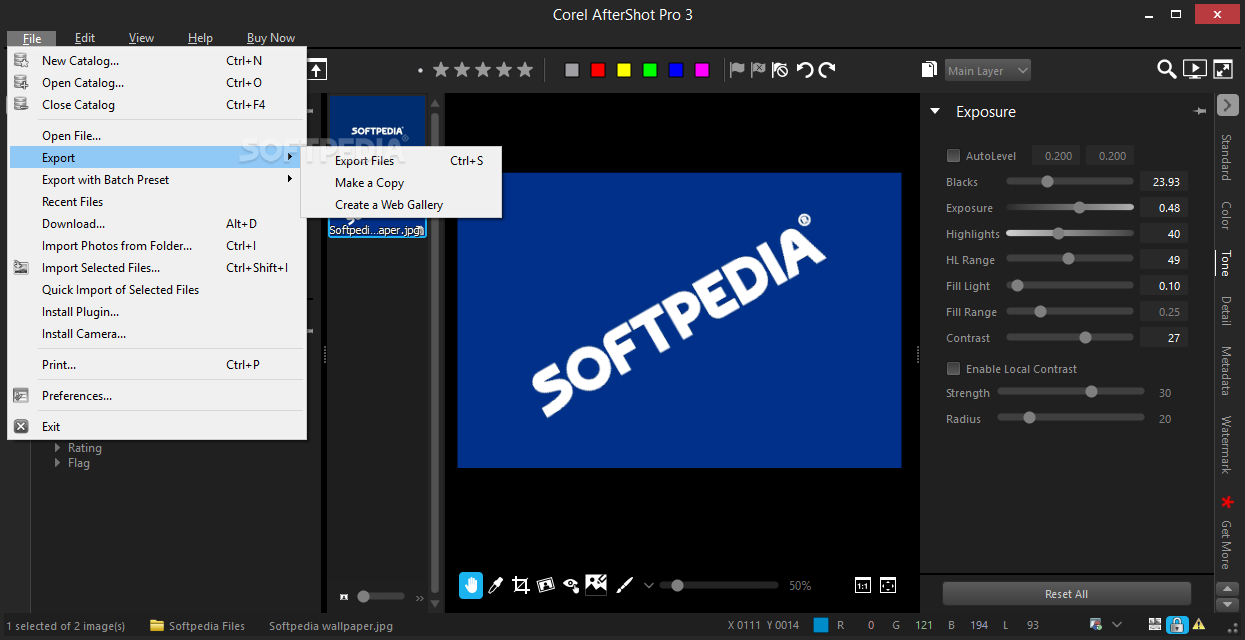The width and height of the screenshot is (1245, 640).
Task: Adjust the thumbnail size slider
Action: [x=380, y=597]
